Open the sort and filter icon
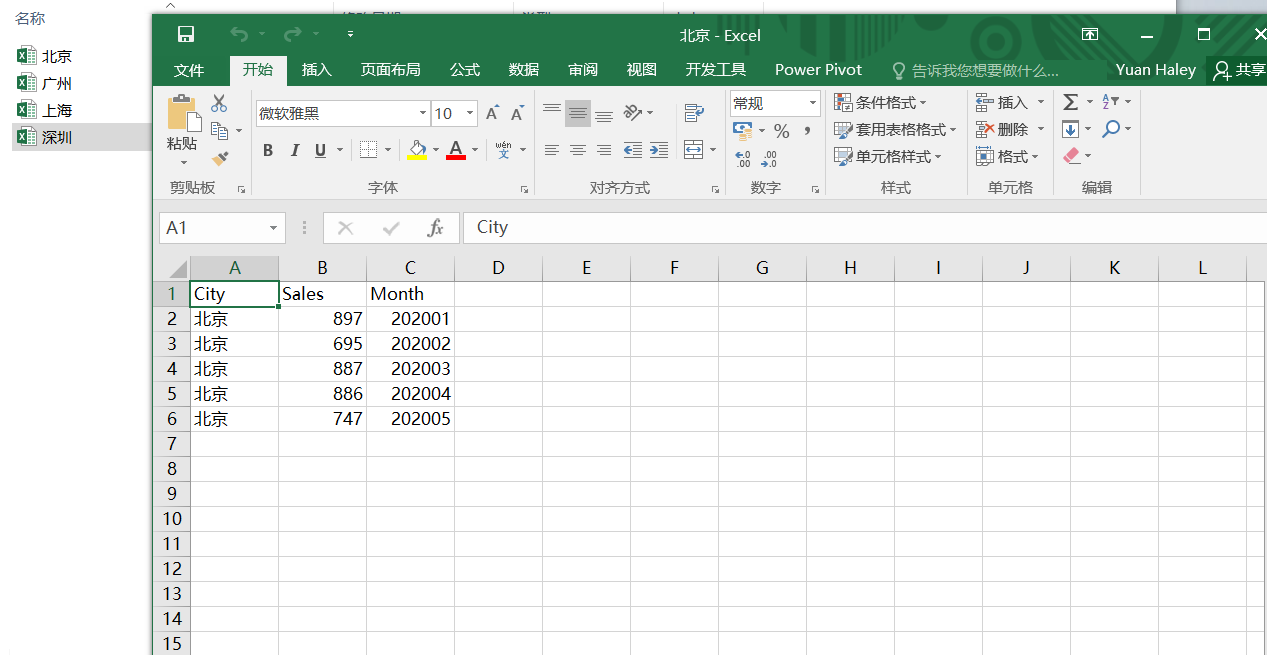The width and height of the screenshot is (1267, 655). coord(1111,101)
